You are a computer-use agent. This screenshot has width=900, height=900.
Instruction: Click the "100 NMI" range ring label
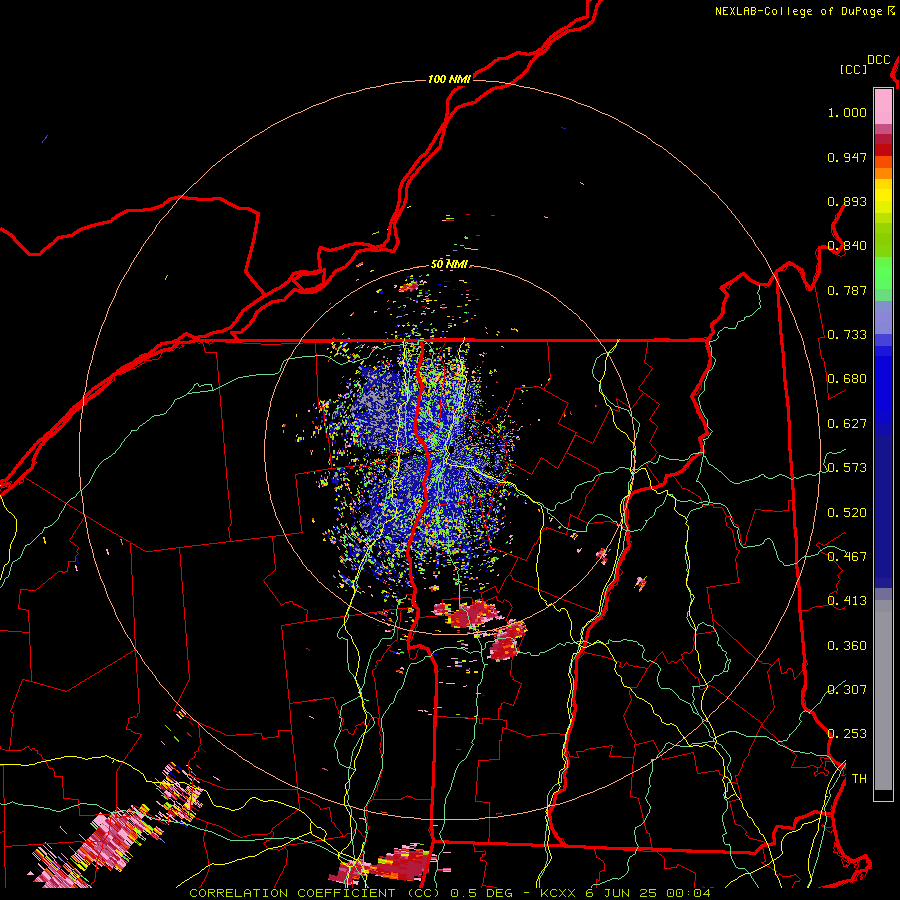(449, 79)
